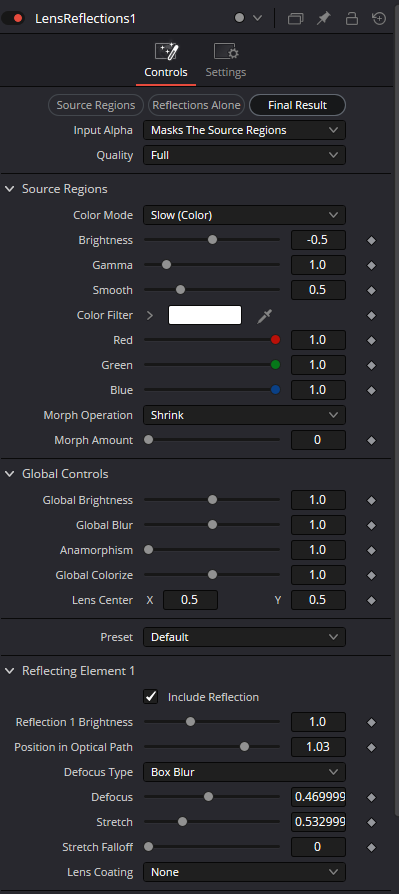Expand the Color Filter arrow
The image size is (399, 894).
coord(150,315)
